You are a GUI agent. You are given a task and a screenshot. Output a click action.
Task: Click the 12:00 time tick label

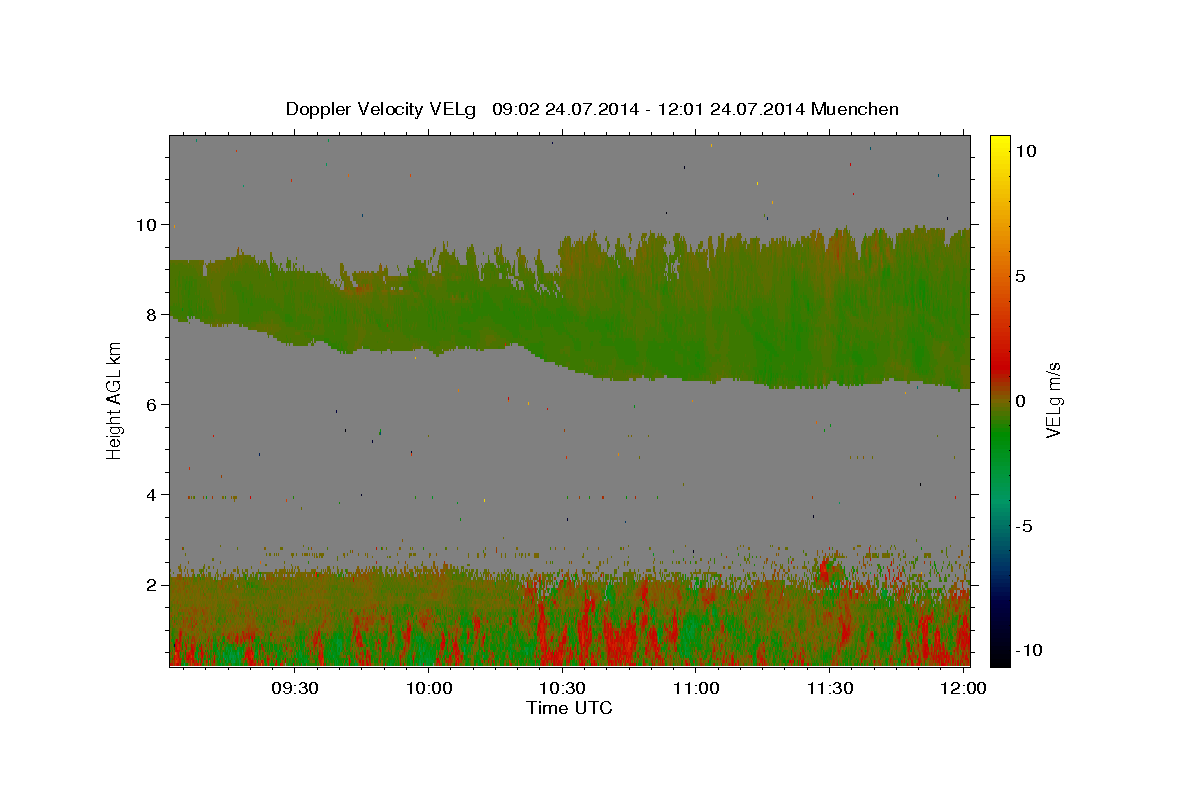pos(962,688)
